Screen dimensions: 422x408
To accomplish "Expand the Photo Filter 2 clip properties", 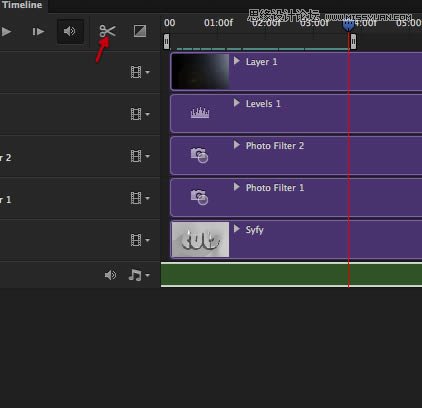I will click(x=237, y=145).
